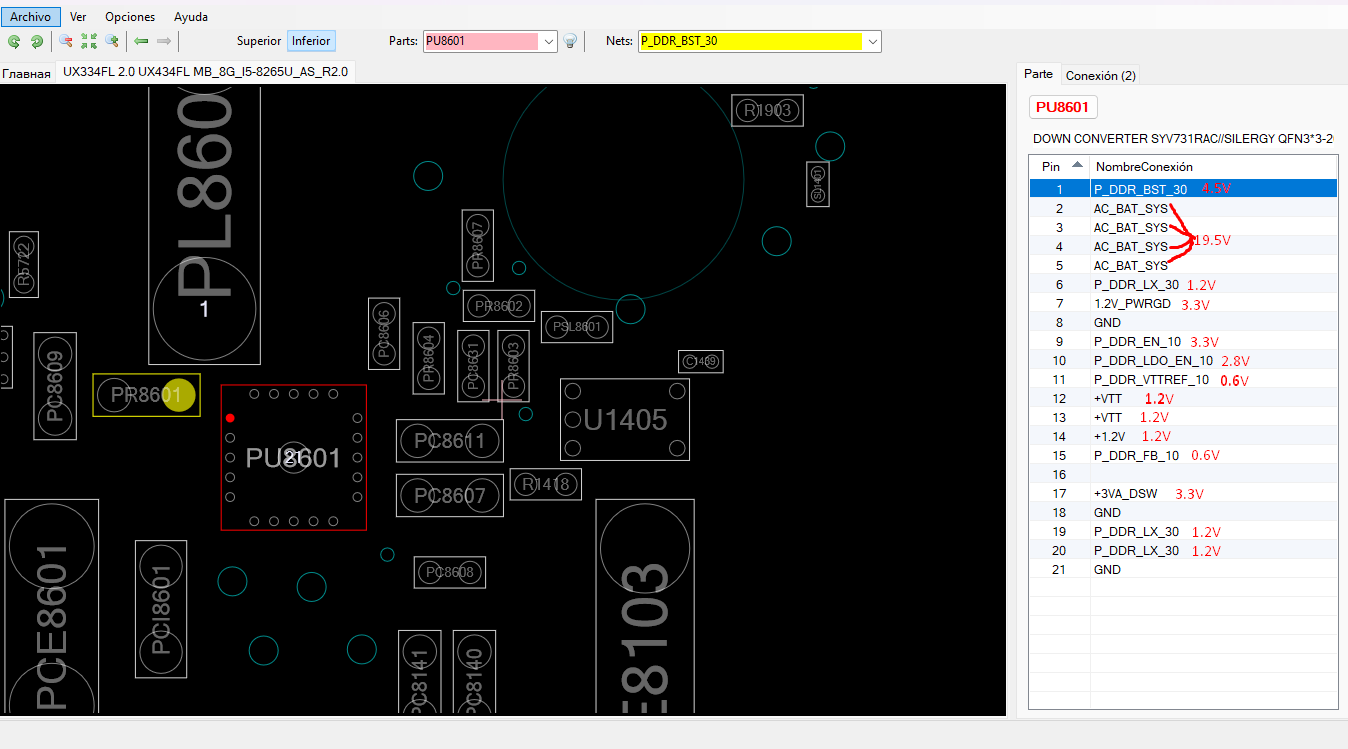This screenshot has height=749, width=1348.
Task: Click the green back arrow icon
Action: coord(141,41)
